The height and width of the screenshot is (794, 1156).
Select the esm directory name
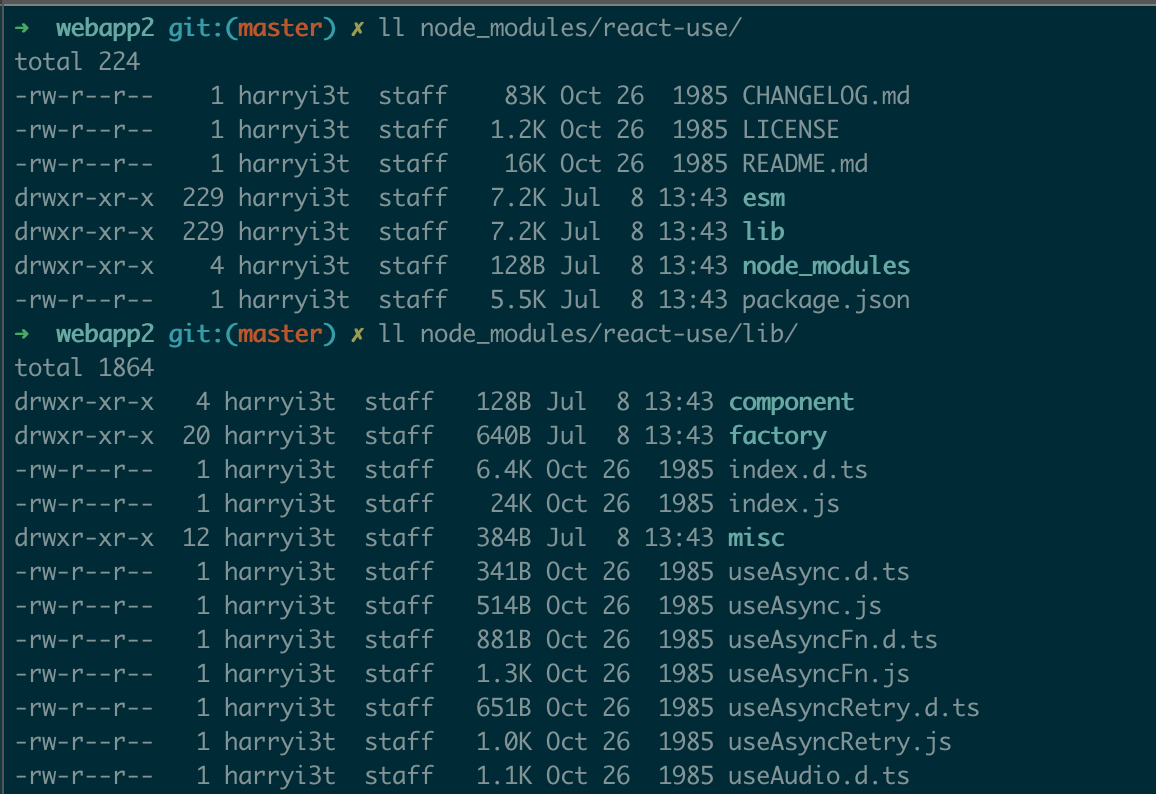point(764,198)
